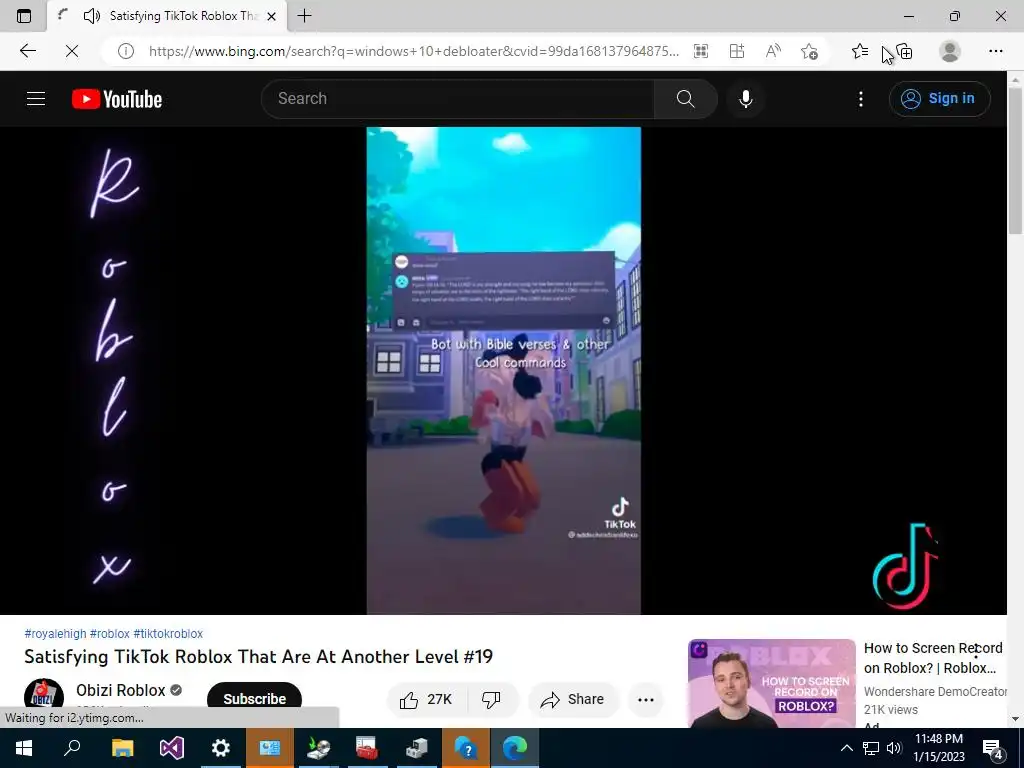Screen dimensions: 1024x768
Task: Open the network status tray icon
Action: coord(871,748)
